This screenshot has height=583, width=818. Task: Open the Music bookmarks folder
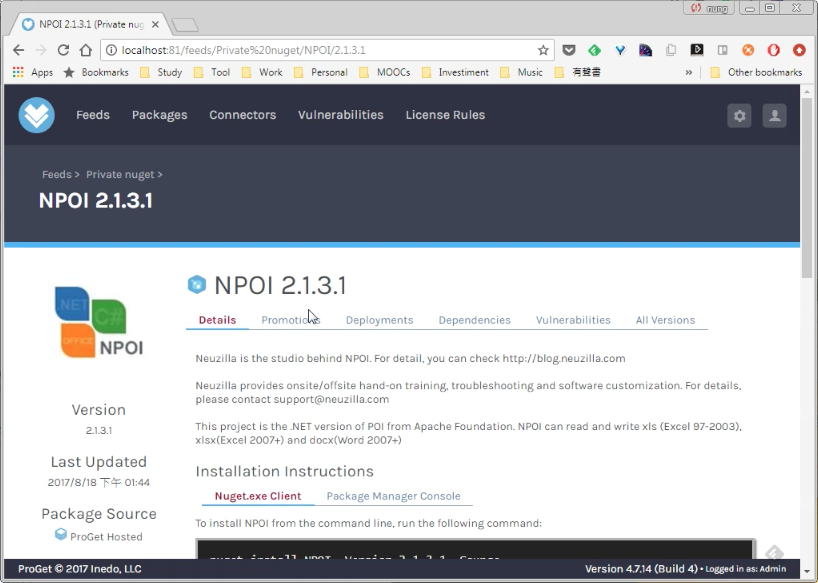(521, 72)
